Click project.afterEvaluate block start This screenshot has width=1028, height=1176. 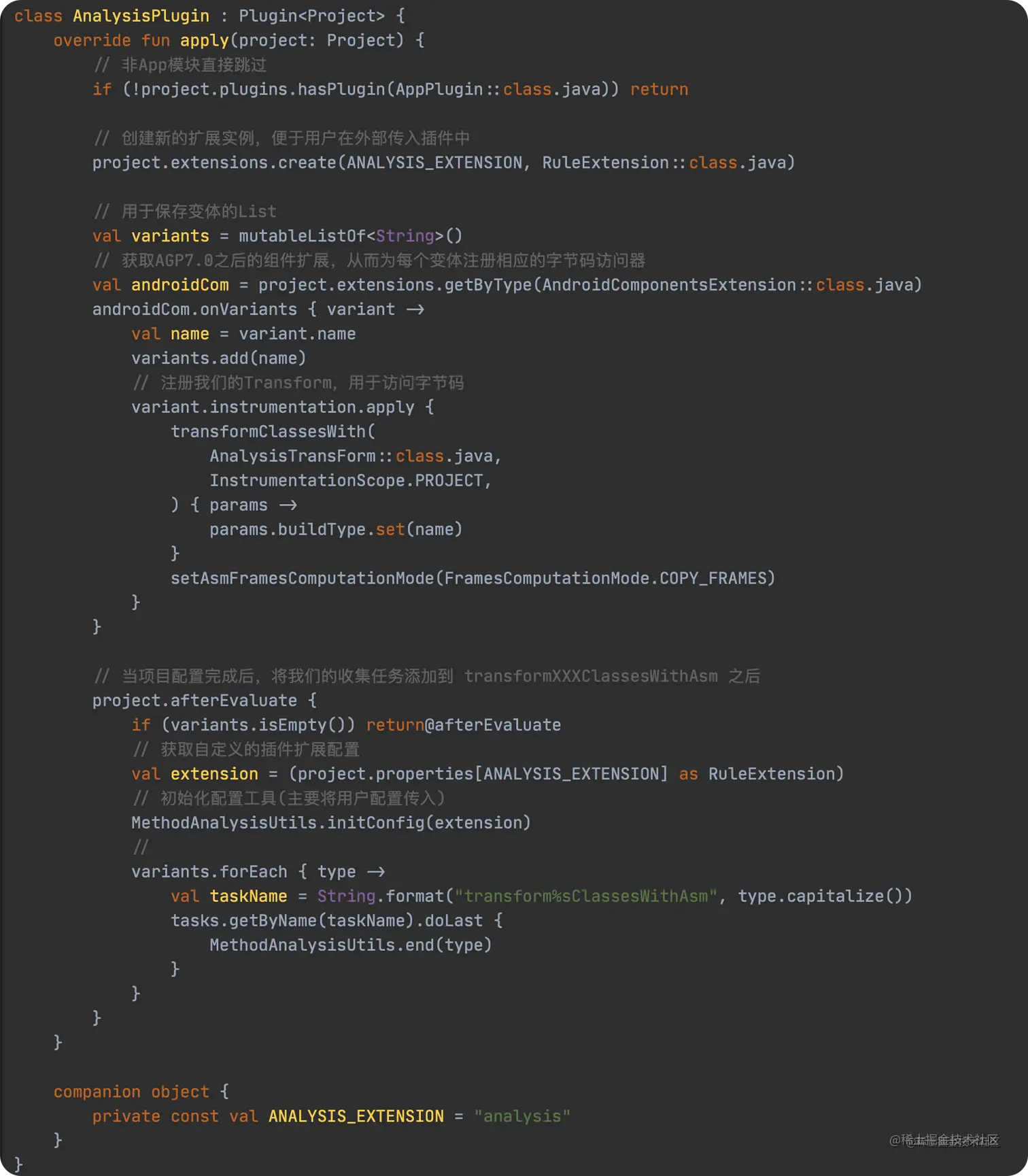point(204,701)
